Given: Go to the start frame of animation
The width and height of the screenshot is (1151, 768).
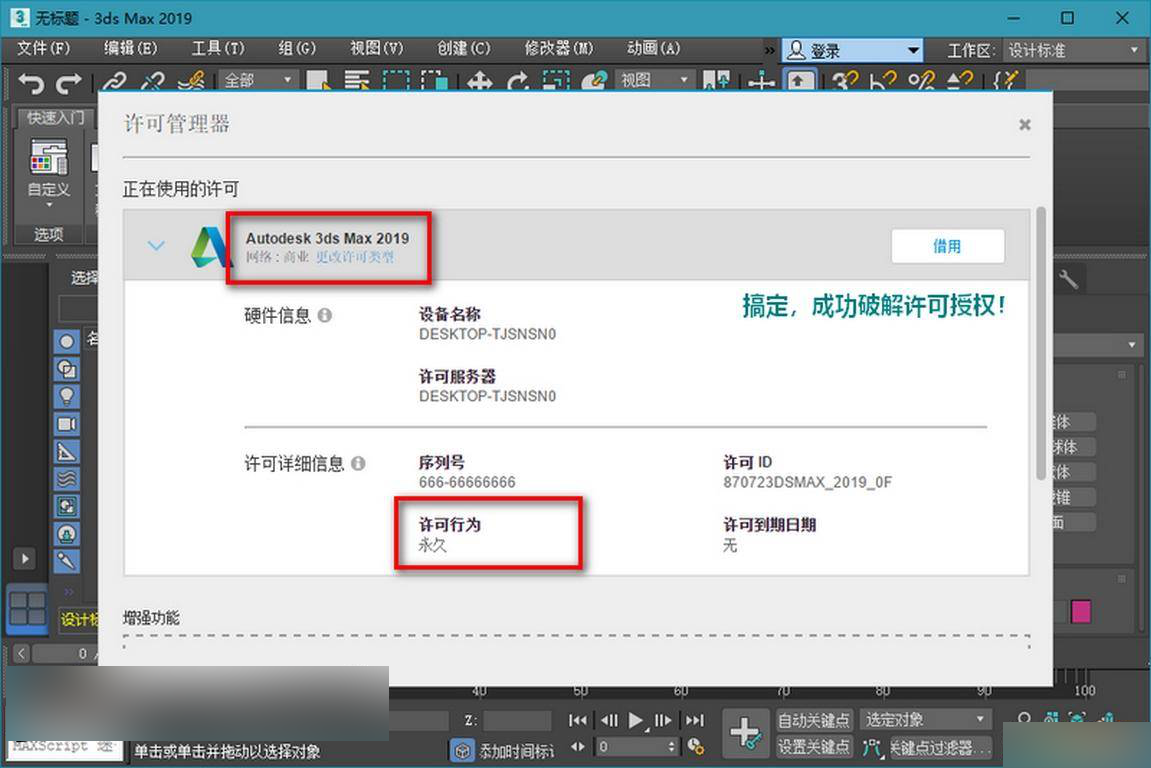Looking at the screenshot, I should click(x=578, y=720).
